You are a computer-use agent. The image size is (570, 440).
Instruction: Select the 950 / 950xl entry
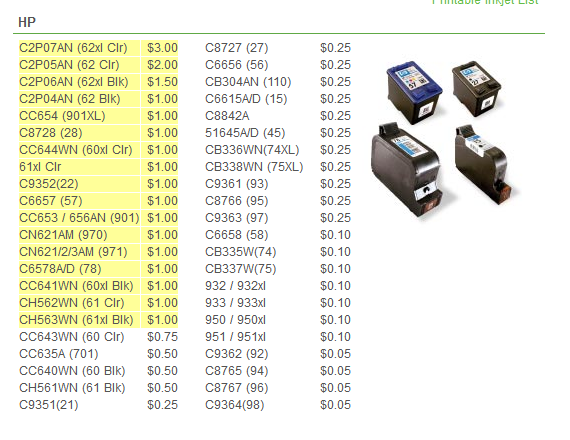pyautogui.click(x=236, y=320)
